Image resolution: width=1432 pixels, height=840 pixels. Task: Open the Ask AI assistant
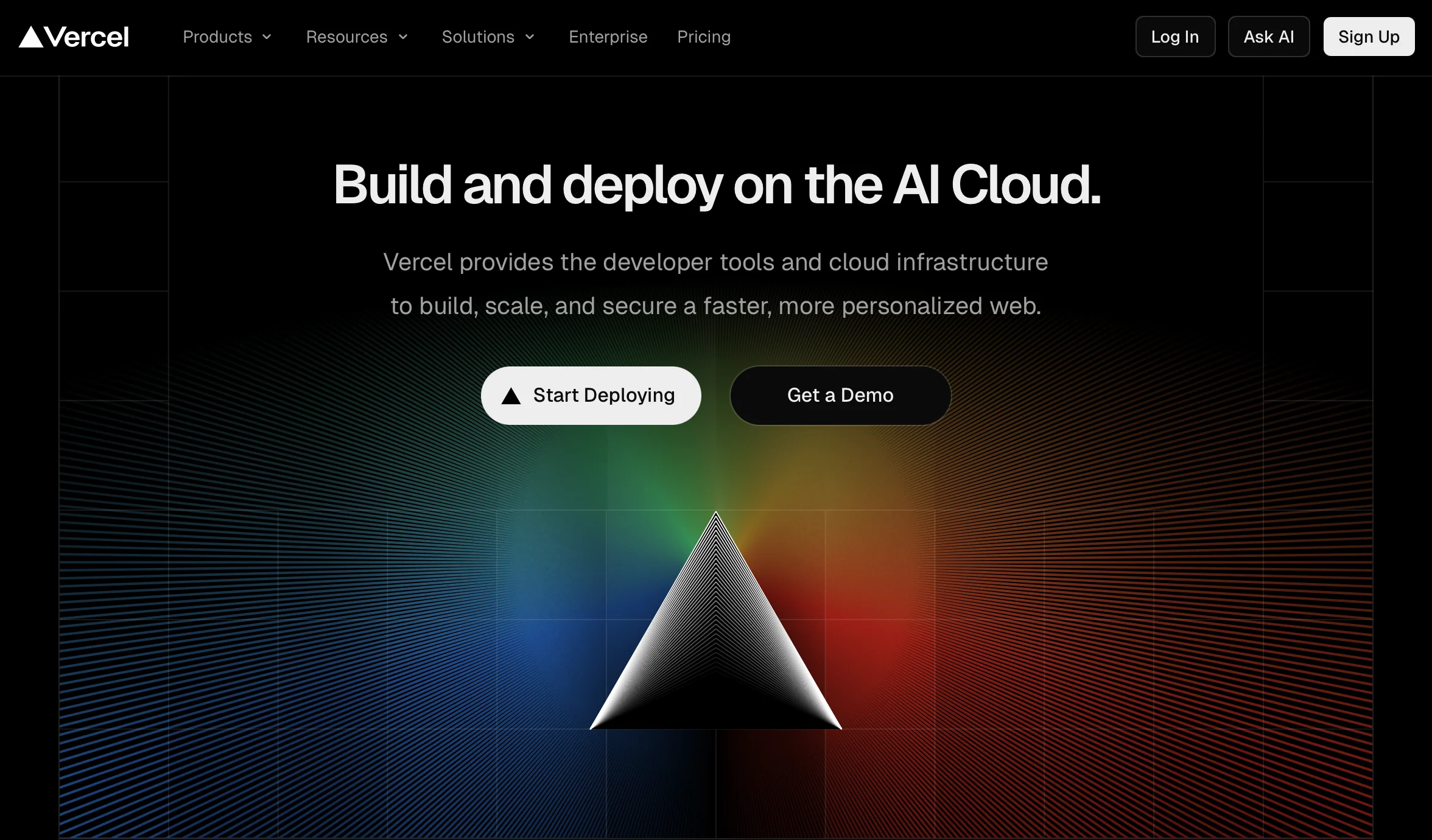click(x=1268, y=37)
